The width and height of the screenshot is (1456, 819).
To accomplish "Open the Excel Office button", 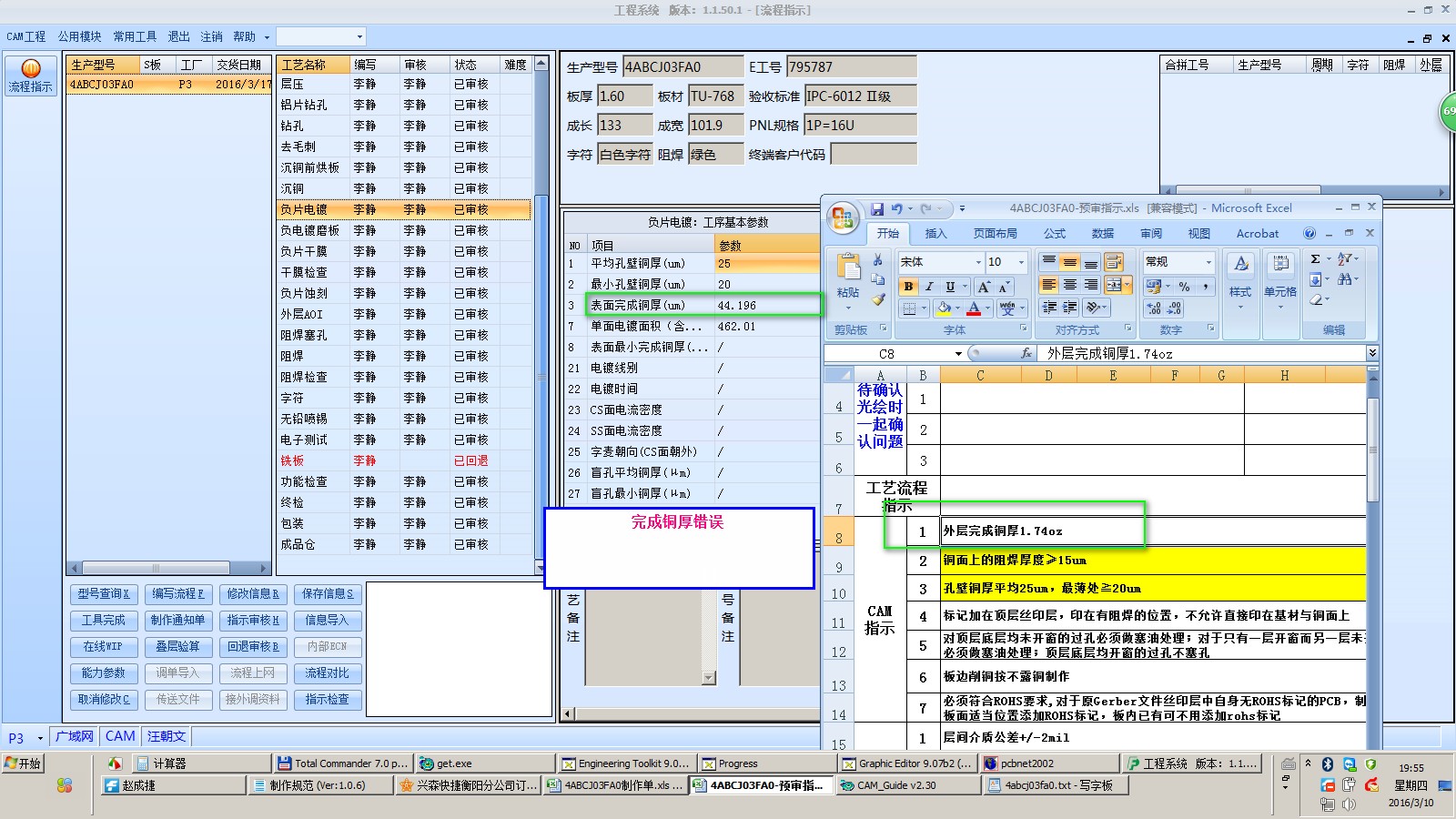I will click(843, 218).
